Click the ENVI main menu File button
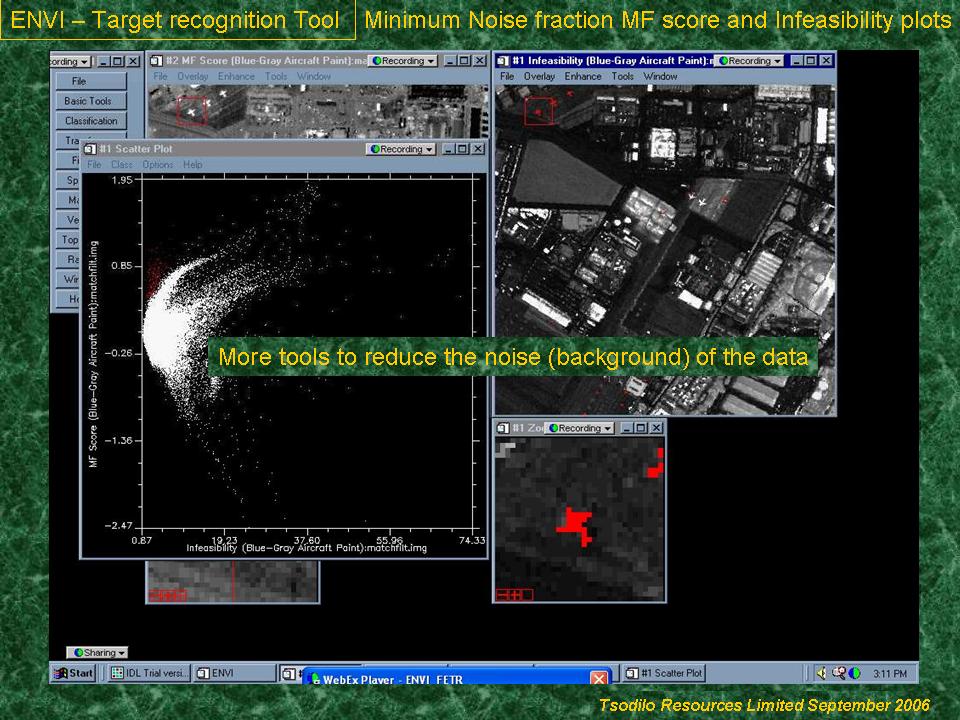The width and height of the screenshot is (960, 720). point(91,81)
